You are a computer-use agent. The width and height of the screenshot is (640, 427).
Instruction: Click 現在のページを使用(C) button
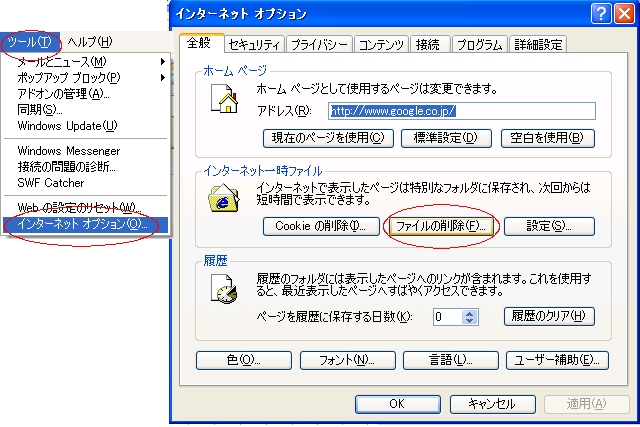328,138
